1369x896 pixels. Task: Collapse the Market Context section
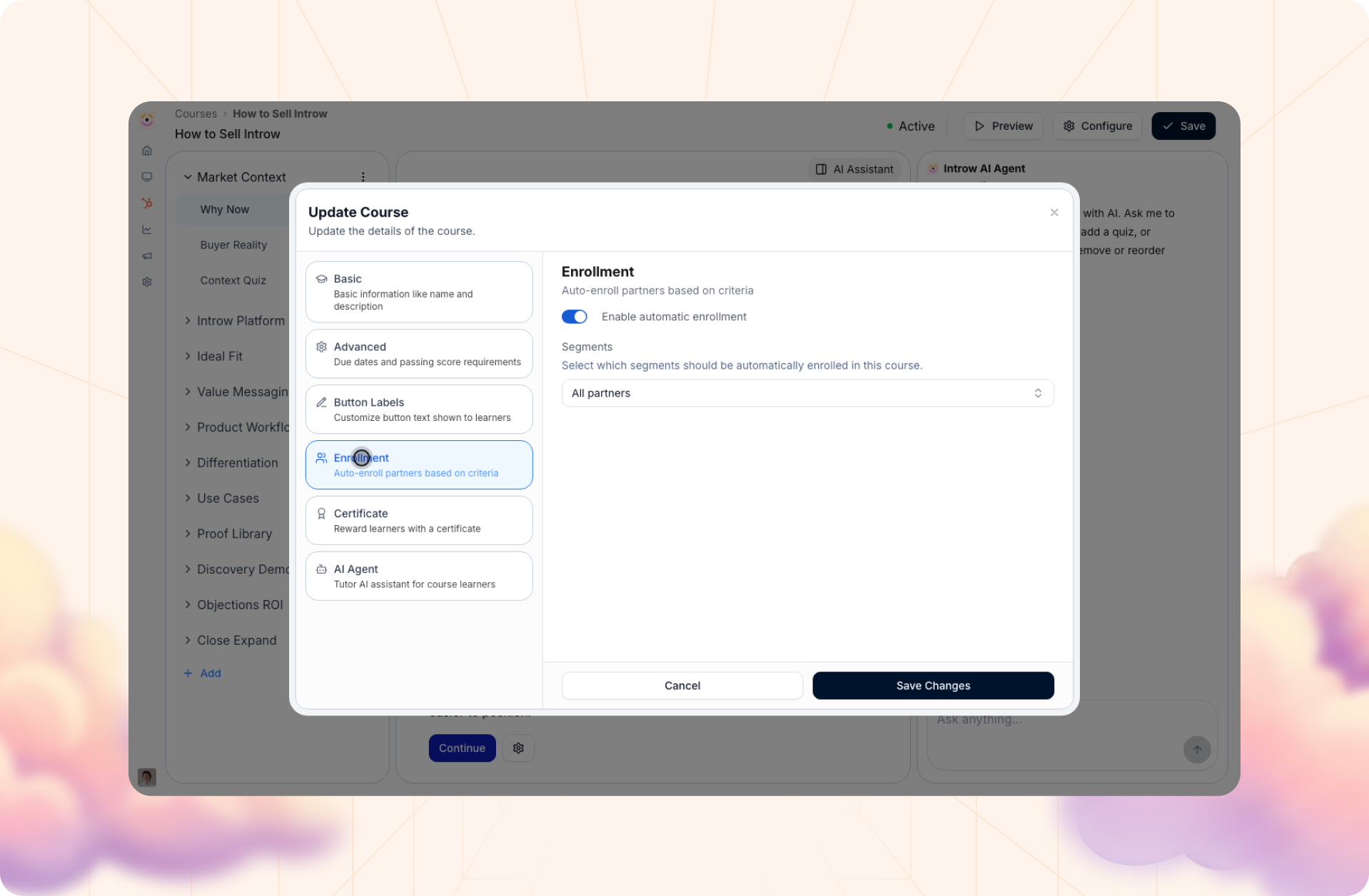pos(188,177)
